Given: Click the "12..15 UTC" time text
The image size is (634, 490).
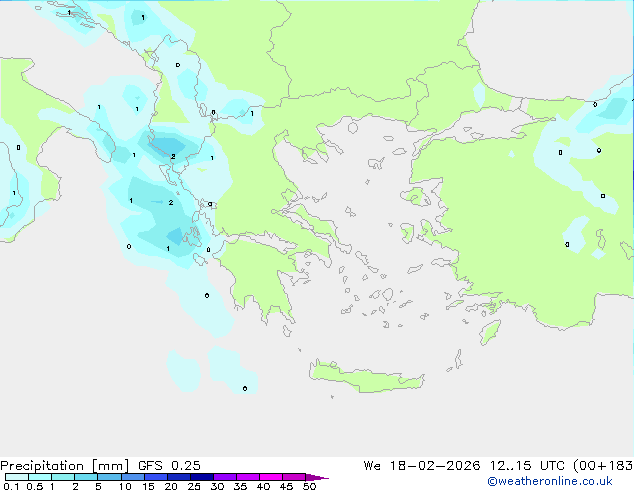Looking at the screenshot, I should coord(527,466).
